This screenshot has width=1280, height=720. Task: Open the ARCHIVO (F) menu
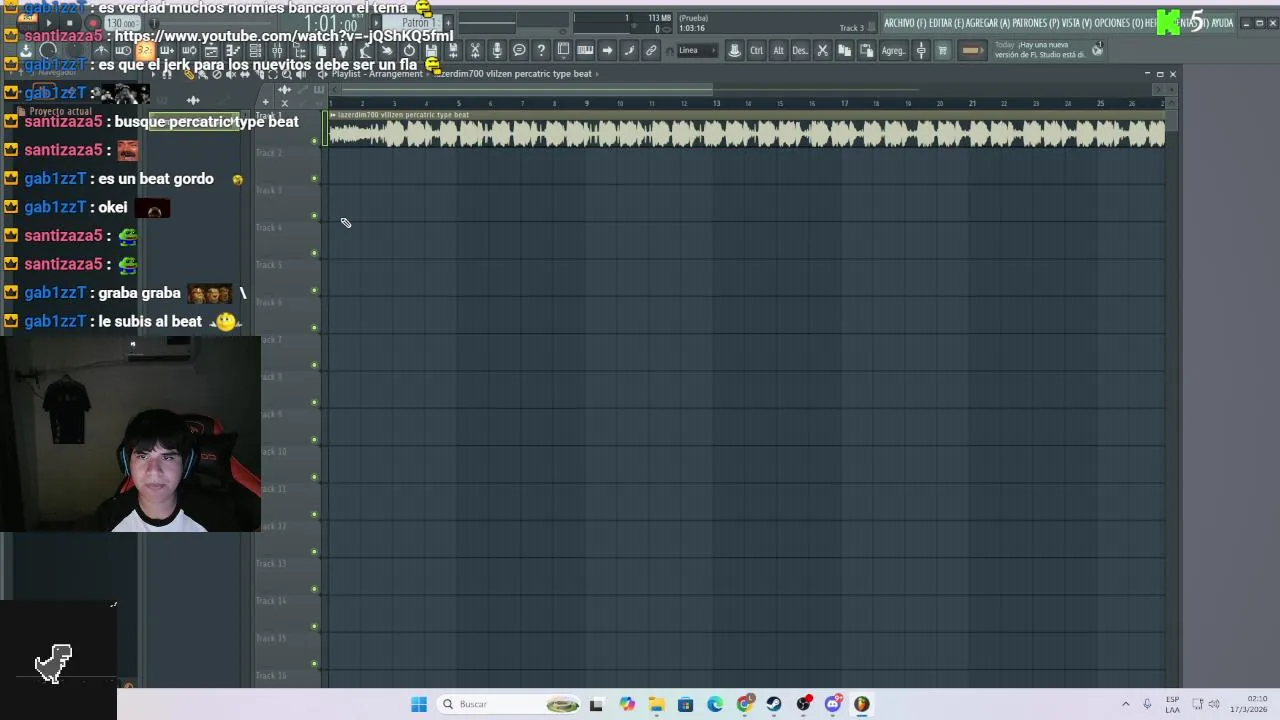click(x=905, y=23)
